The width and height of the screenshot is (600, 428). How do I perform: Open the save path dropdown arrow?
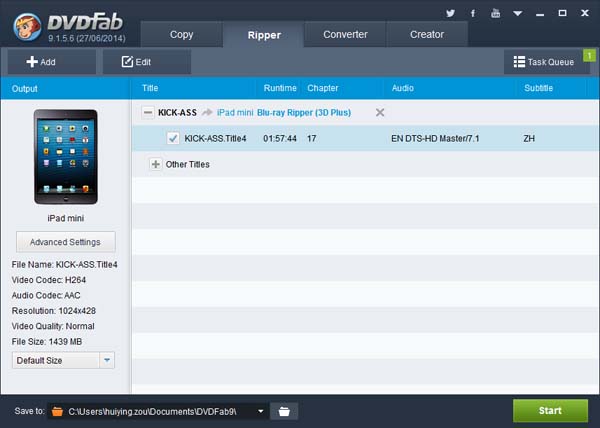pyautogui.click(x=261, y=412)
